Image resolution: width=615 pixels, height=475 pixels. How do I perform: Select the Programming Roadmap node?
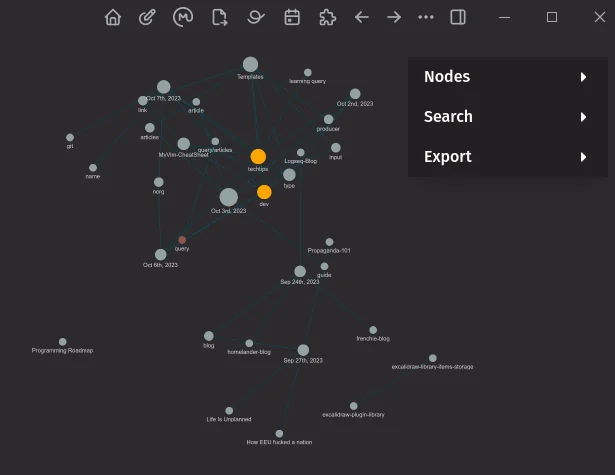click(62, 342)
